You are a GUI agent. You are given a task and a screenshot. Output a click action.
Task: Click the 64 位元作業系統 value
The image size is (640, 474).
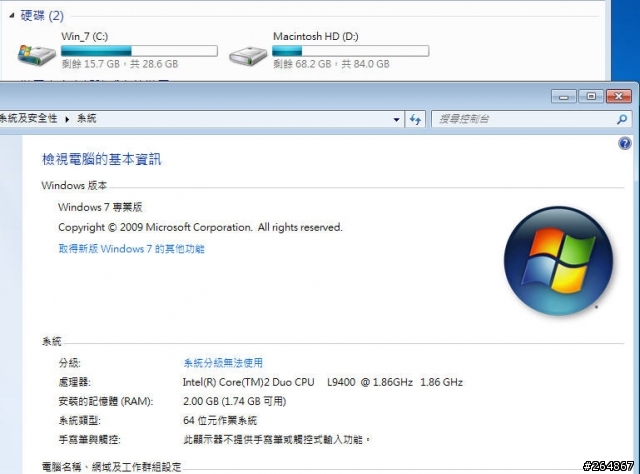[x=220, y=420]
